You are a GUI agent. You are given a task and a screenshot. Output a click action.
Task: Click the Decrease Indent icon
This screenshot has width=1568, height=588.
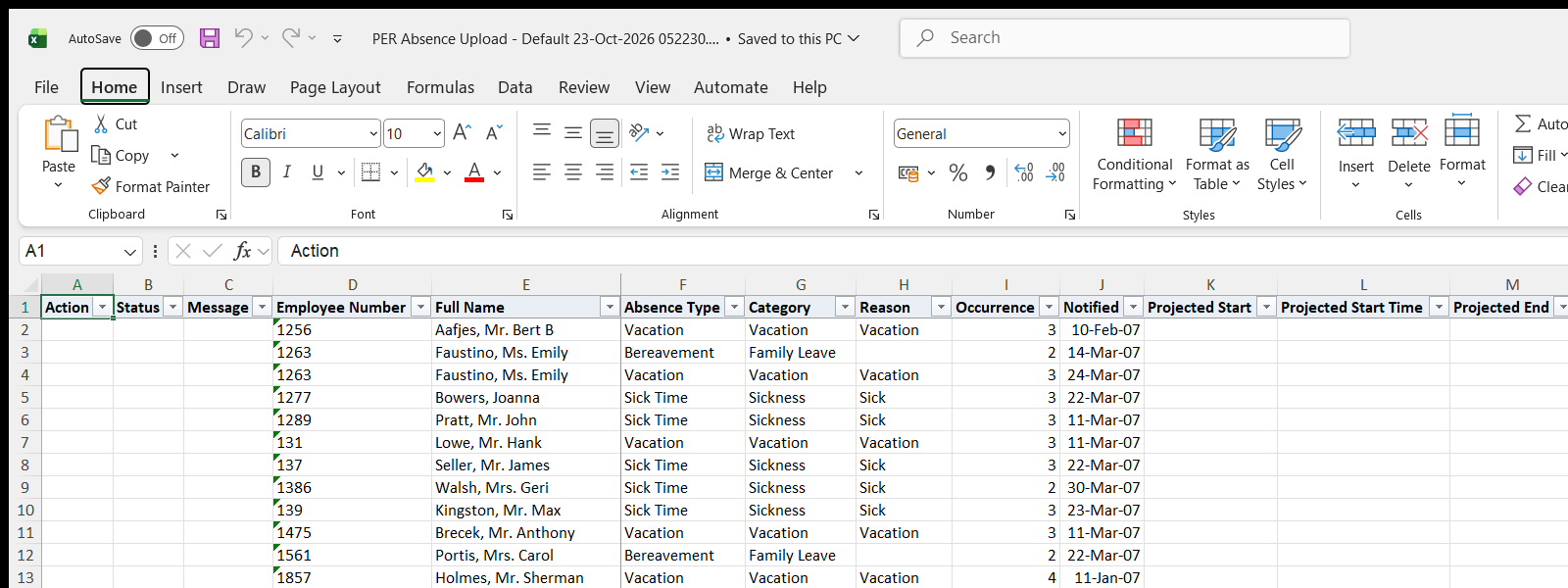click(639, 172)
